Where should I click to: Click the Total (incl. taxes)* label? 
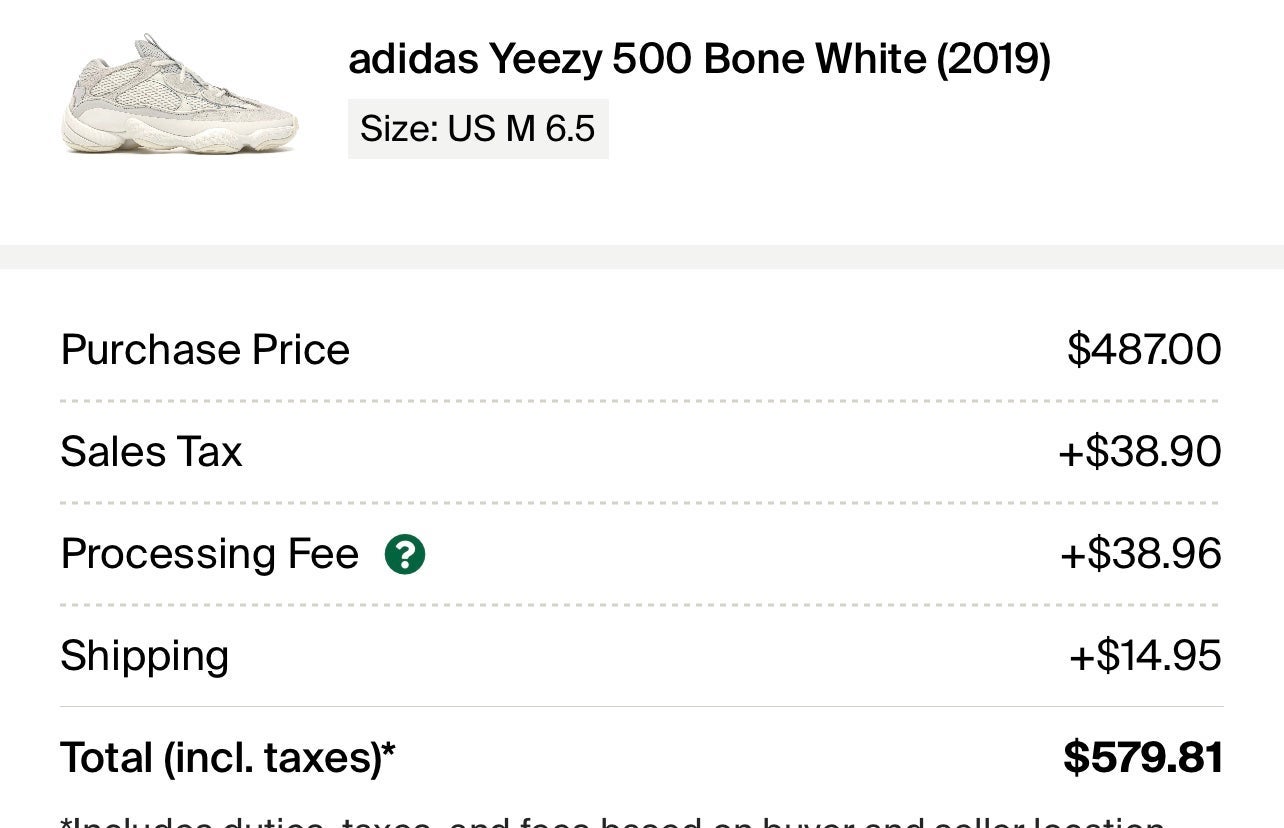tap(228, 758)
